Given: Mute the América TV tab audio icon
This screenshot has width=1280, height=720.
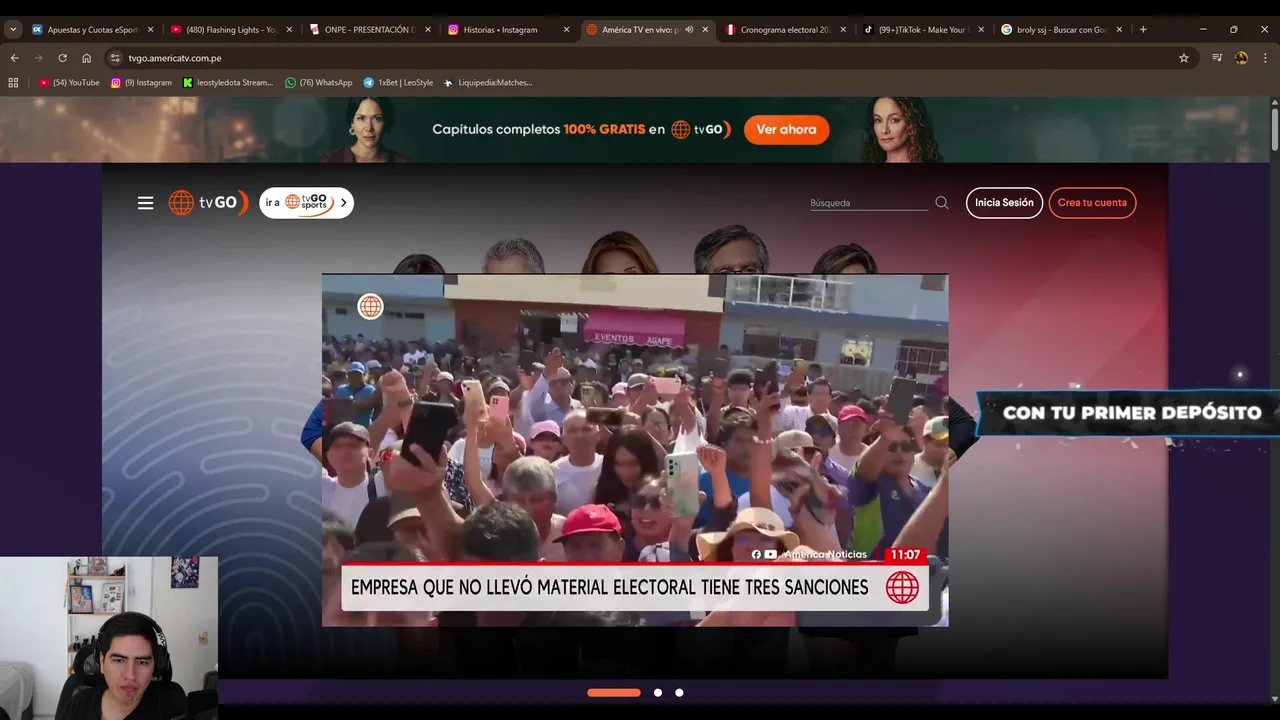Looking at the screenshot, I should tap(689, 30).
